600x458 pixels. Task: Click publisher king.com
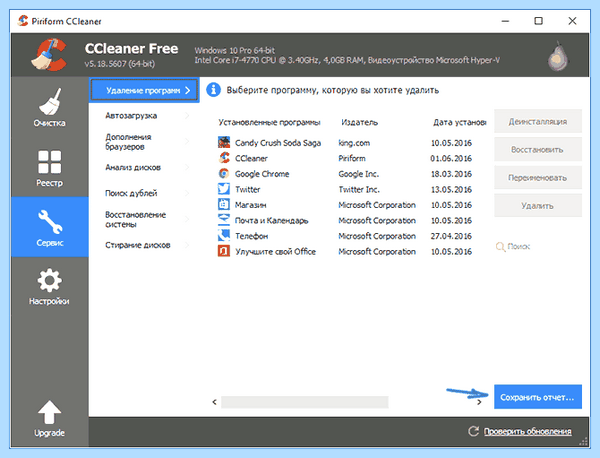pos(354,143)
